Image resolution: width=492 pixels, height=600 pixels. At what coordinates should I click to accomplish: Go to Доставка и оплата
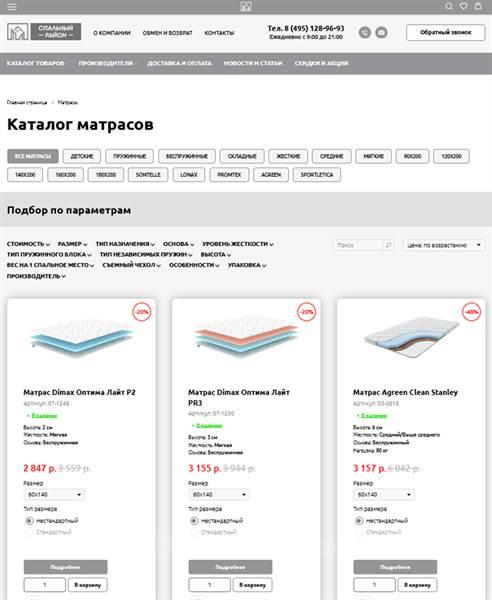[x=179, y=63]
